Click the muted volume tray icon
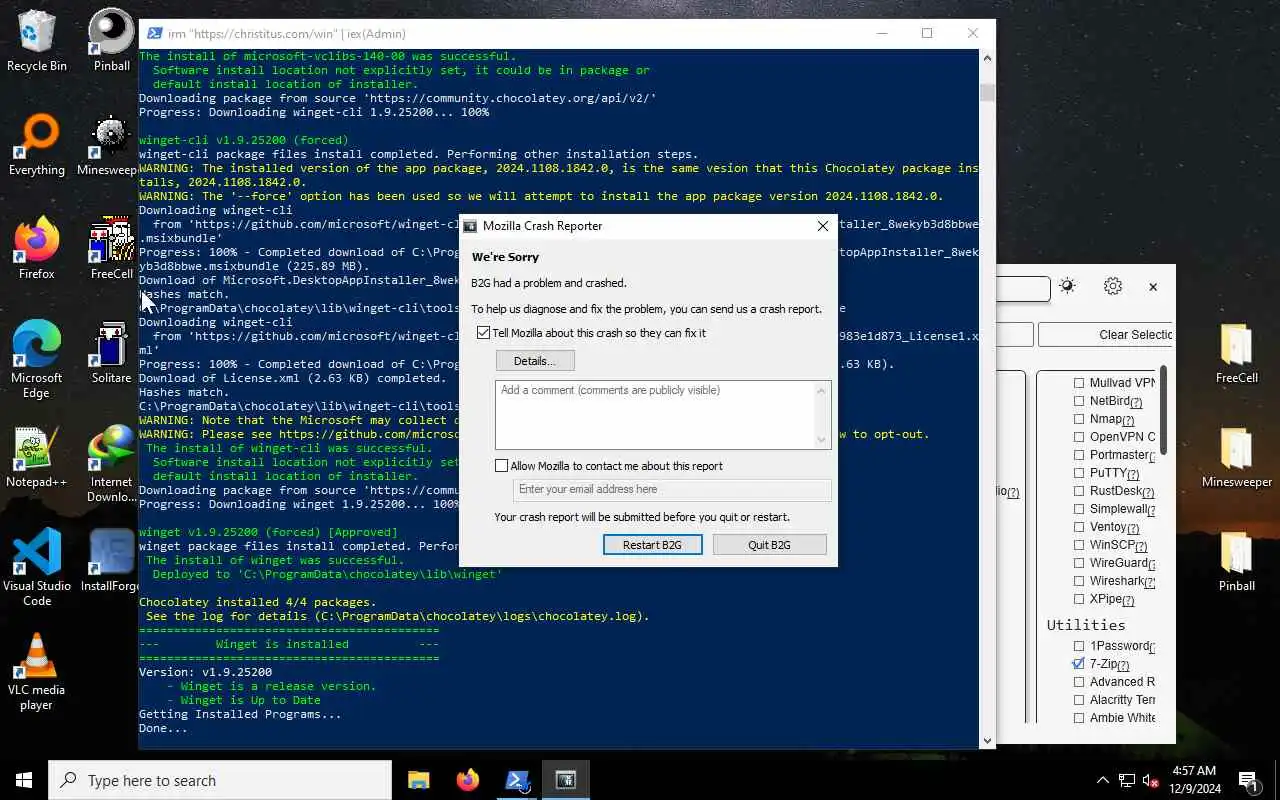1280x800 pixels. tap(1151, 780)
